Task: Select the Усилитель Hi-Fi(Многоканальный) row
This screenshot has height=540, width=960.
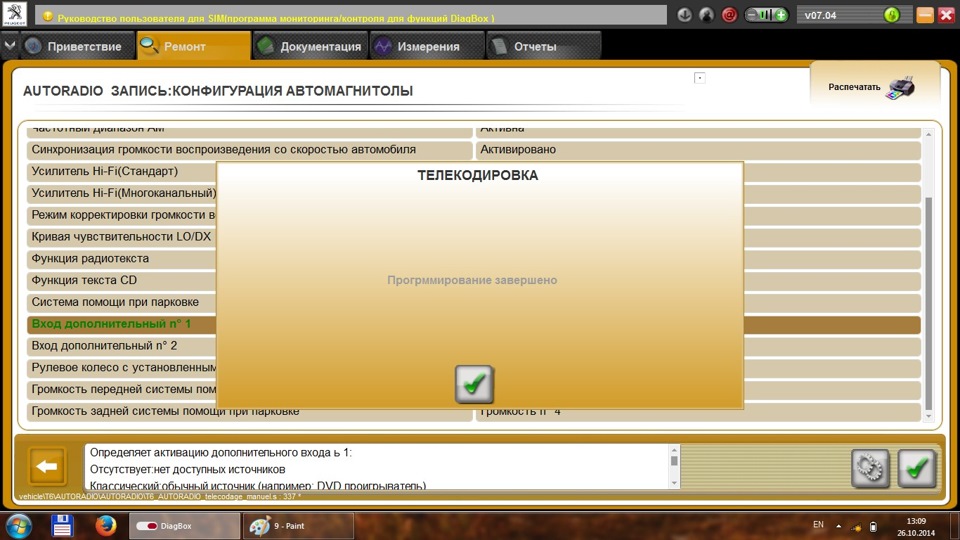Action: [x=121, y=193]
